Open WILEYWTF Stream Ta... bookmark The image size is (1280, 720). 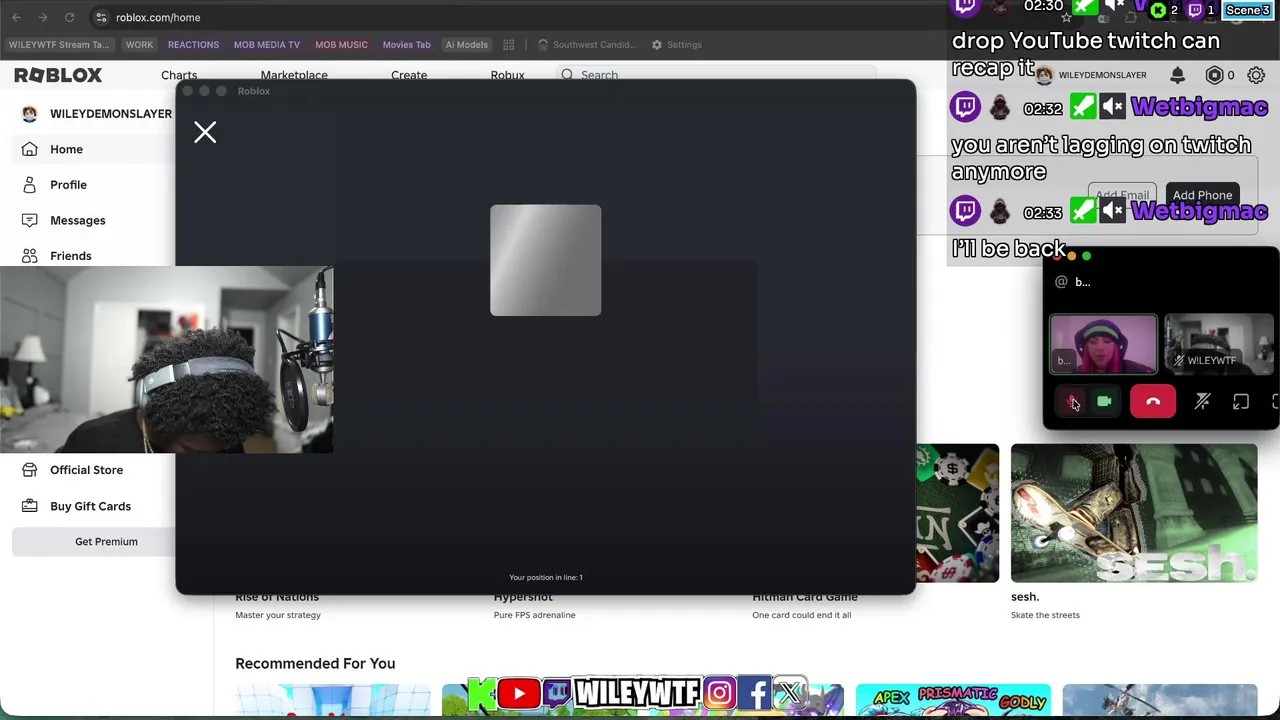(58, 44)
